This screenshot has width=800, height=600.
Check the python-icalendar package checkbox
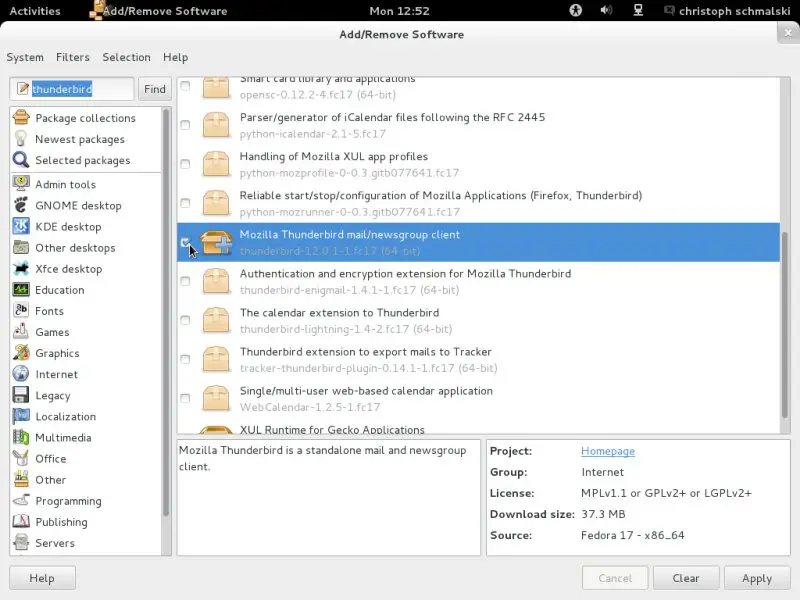point(185,125)
